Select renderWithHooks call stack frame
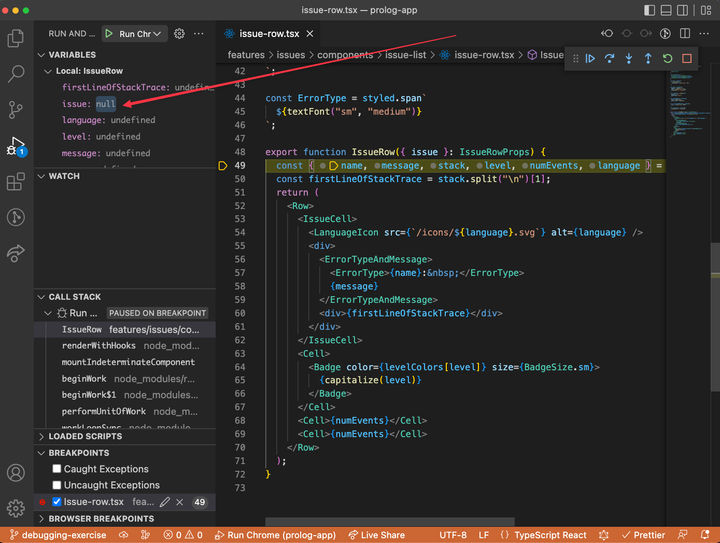The height and width of the screenshot is (543, 720). click(x=98, y=345)
